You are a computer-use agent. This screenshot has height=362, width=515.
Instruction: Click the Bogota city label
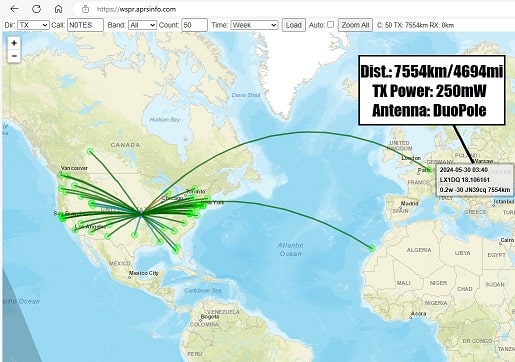point(210,317)
